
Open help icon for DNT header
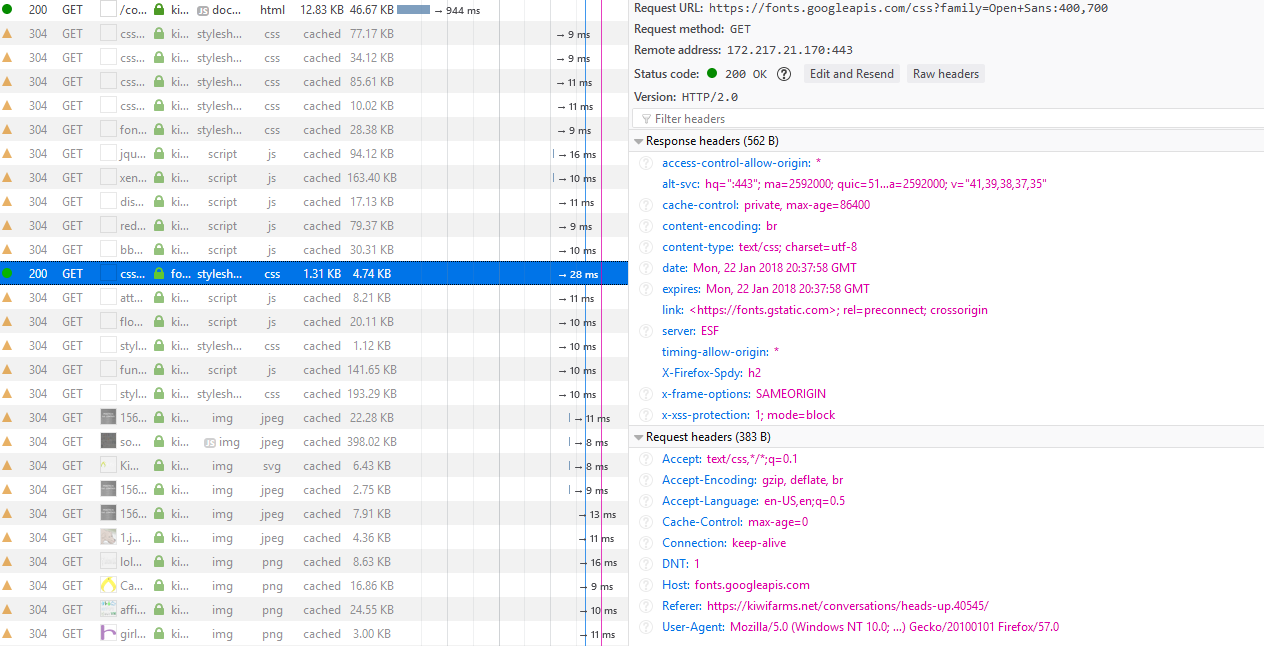coord(646,564)
